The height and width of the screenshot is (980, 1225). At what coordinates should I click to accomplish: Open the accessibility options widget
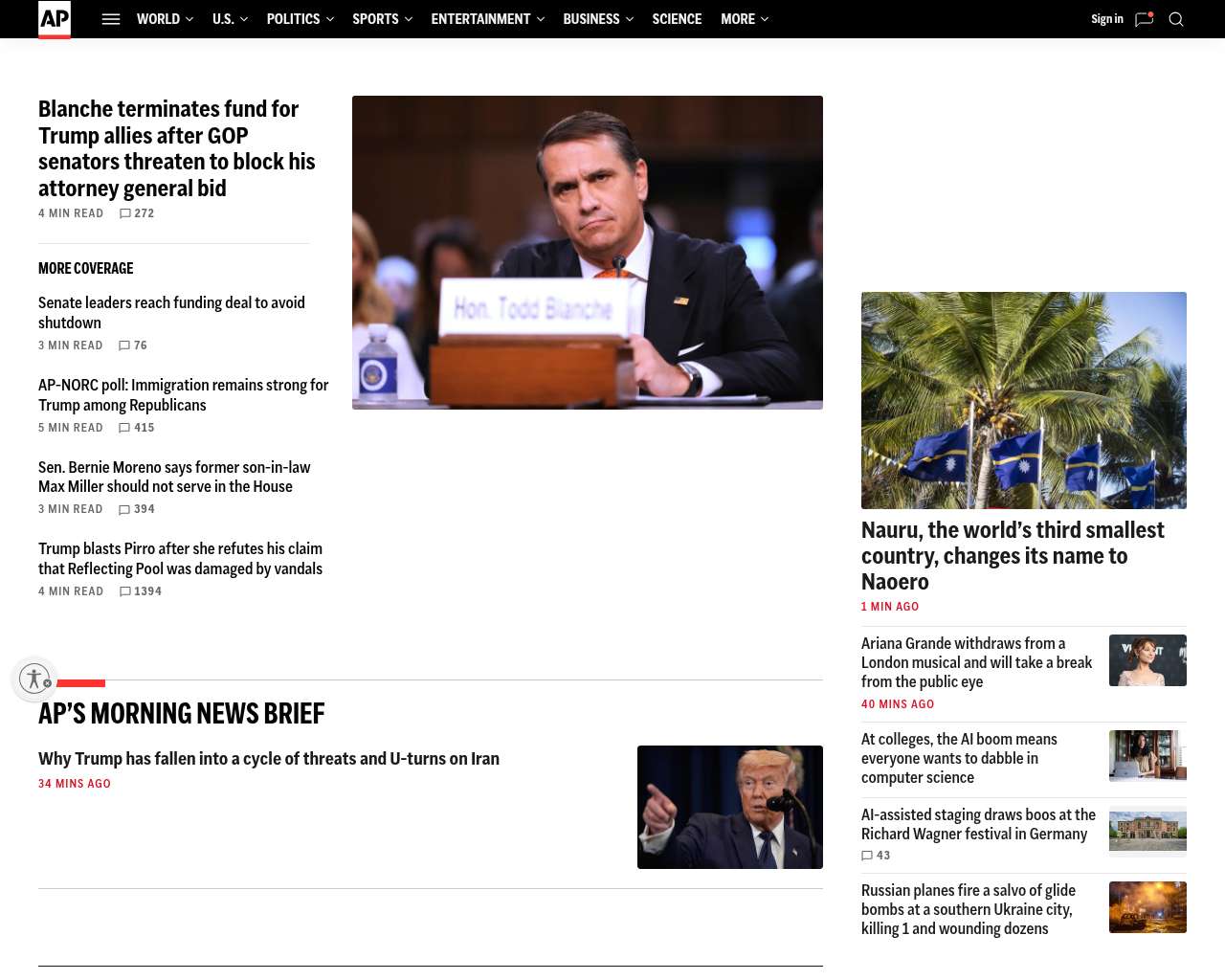click(34, 679)
